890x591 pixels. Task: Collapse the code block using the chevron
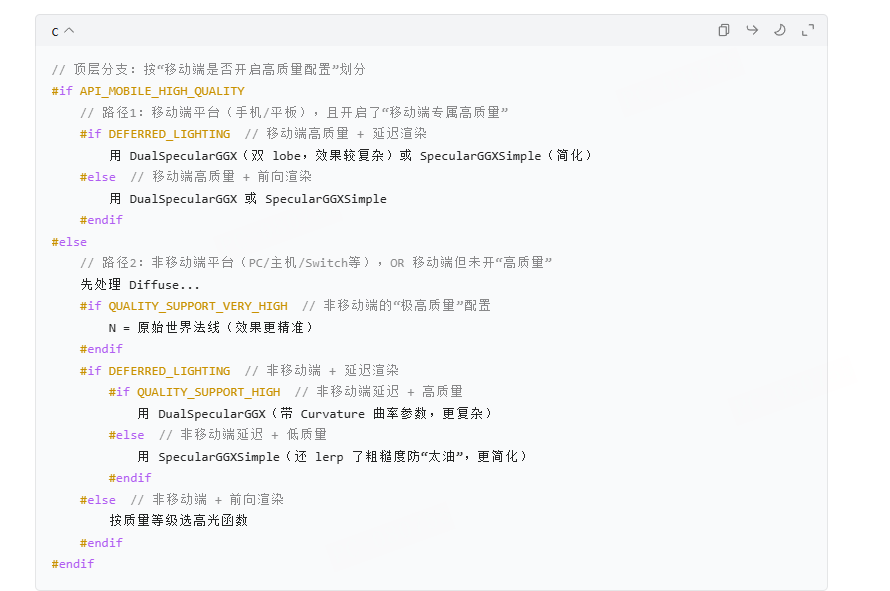69,31
